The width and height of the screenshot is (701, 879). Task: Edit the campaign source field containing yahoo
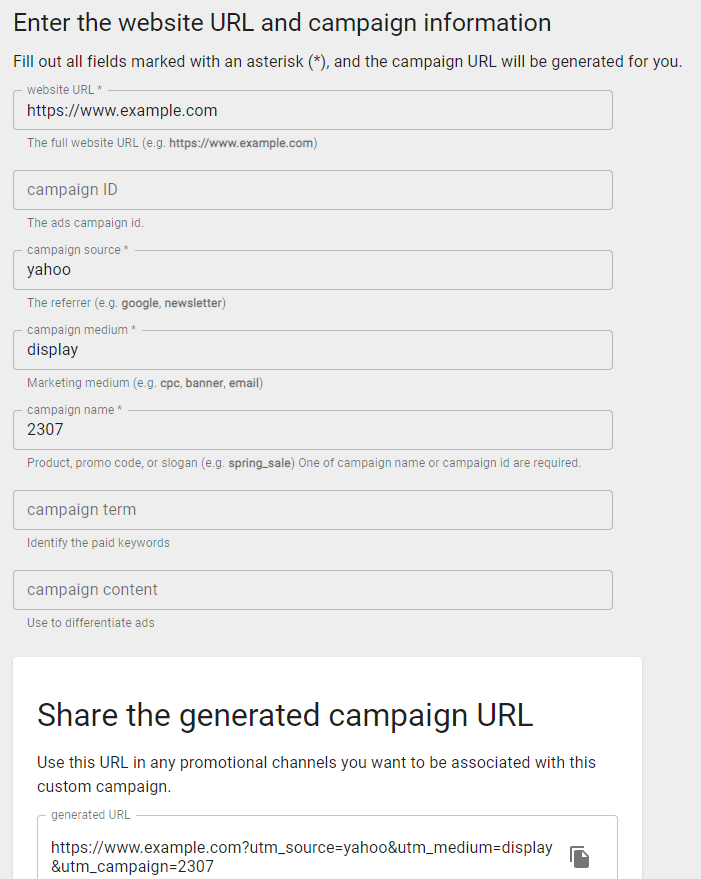(313, 270)
